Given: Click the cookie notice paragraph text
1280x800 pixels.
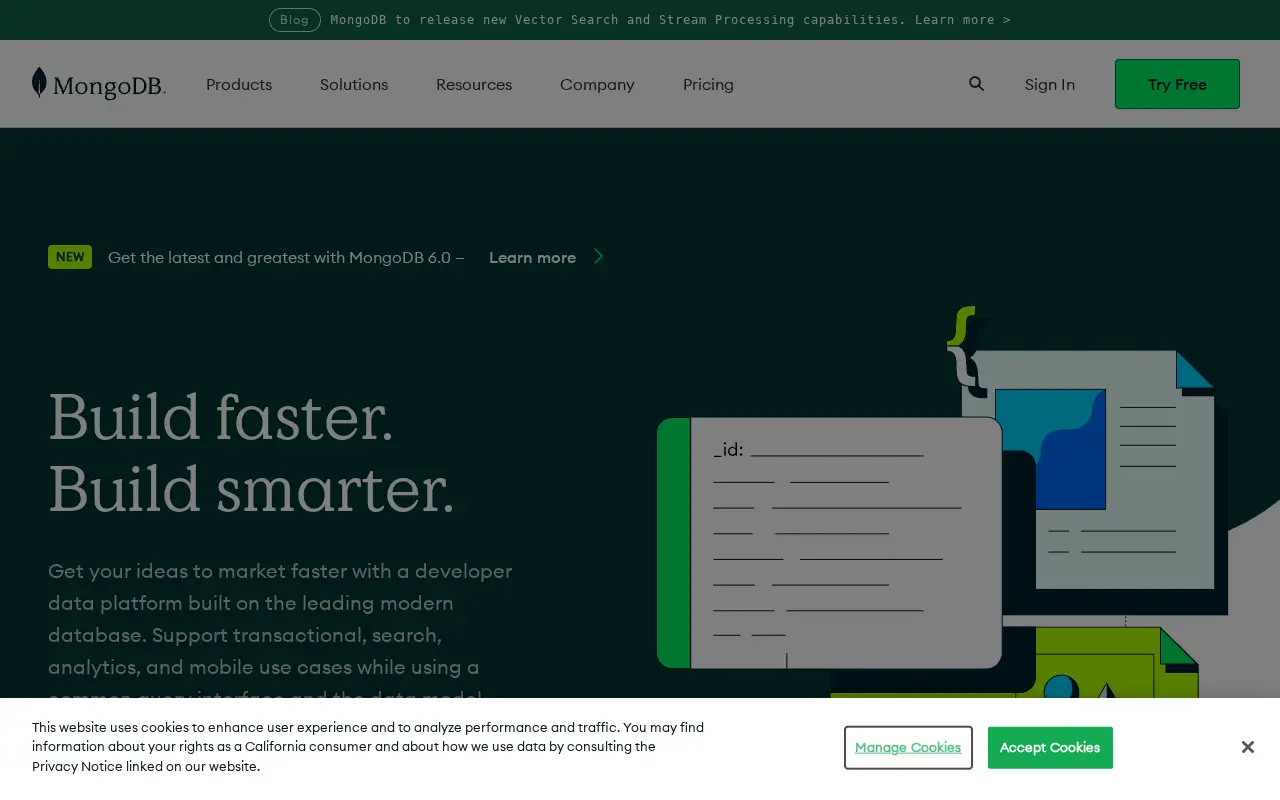Looking at the screenshot, I should [368, 747].
